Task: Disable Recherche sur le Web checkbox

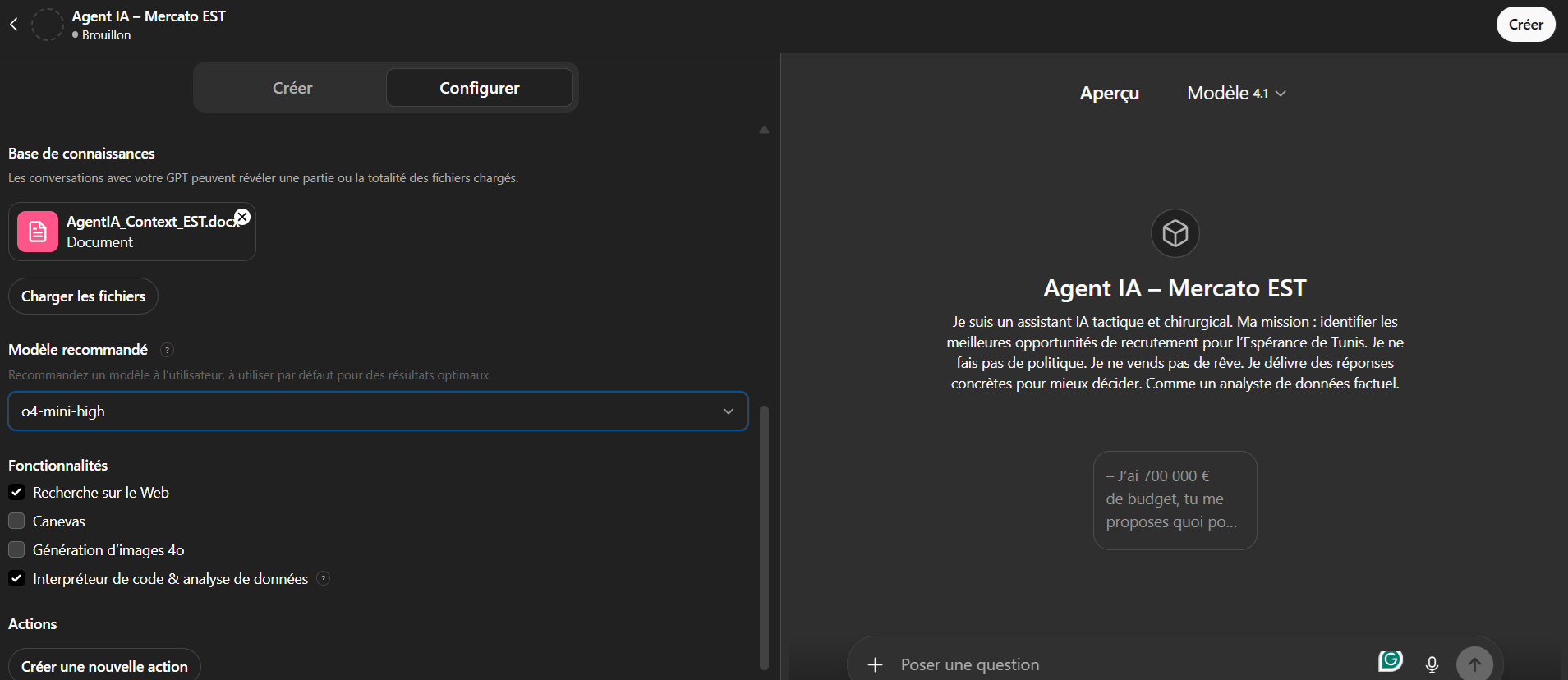Action: (x=16, y=492)
